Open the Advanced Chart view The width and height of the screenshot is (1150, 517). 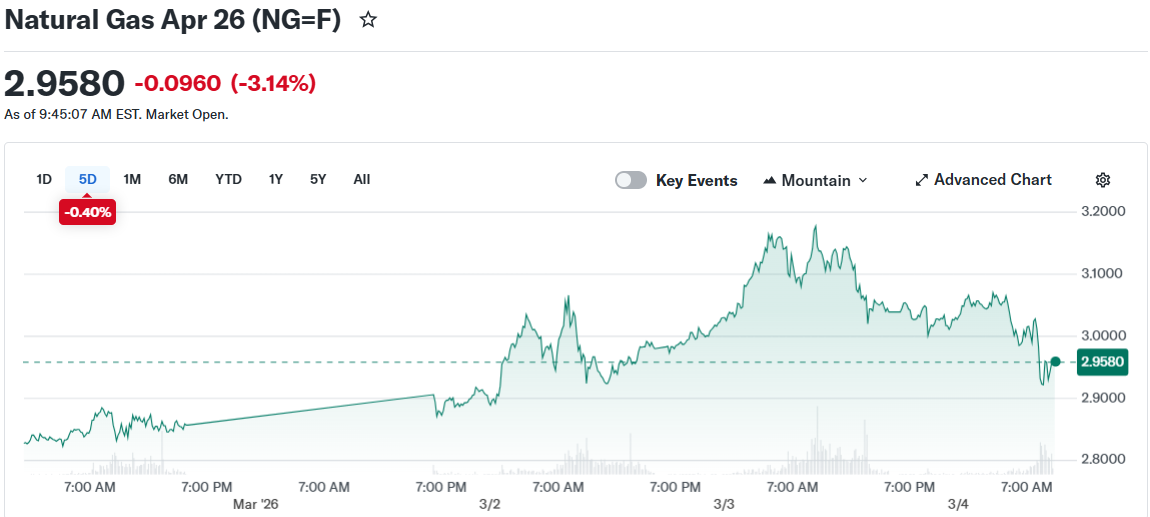tap(983, 180)
